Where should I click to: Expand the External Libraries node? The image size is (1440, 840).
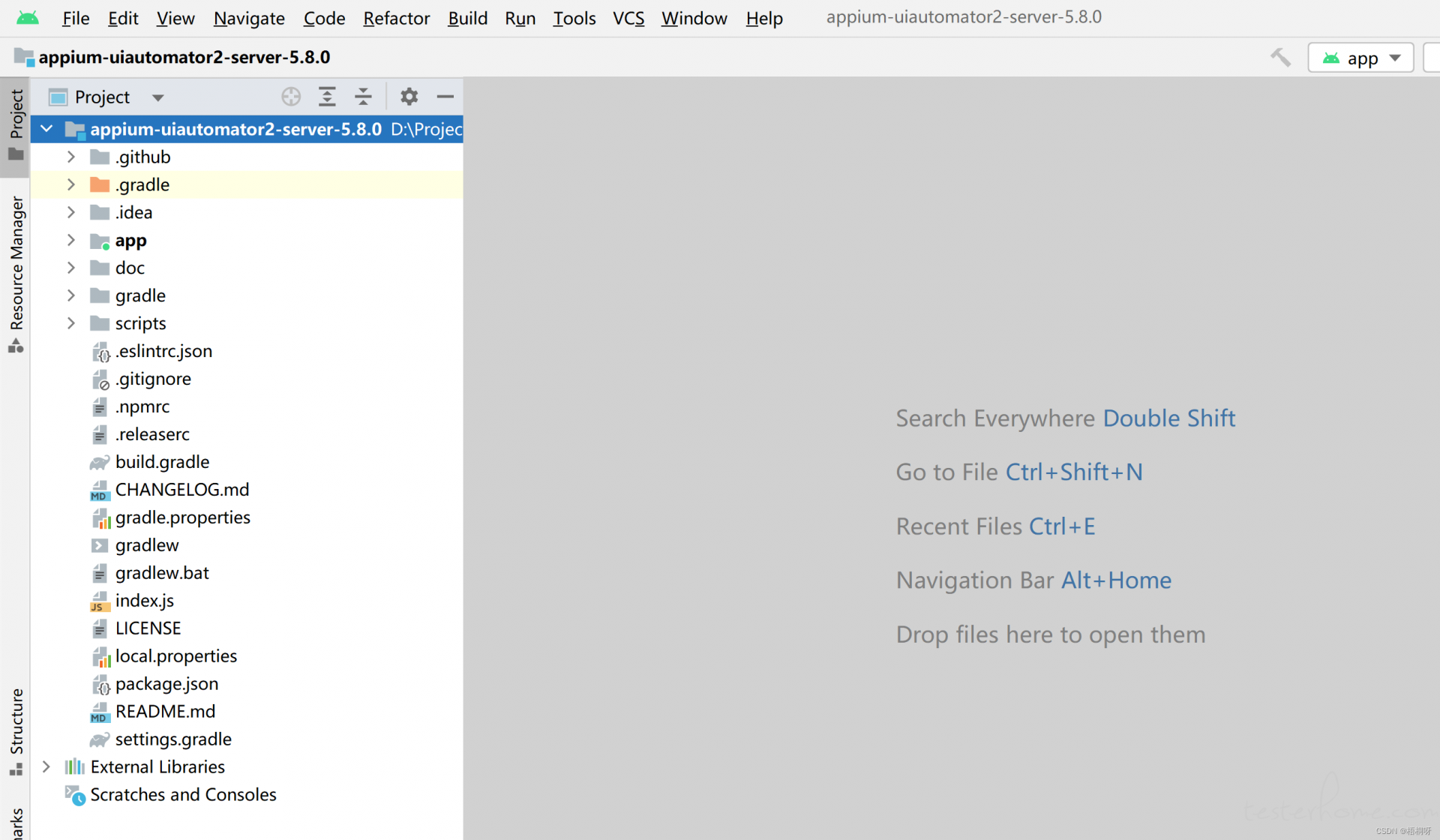click(46, 766)
